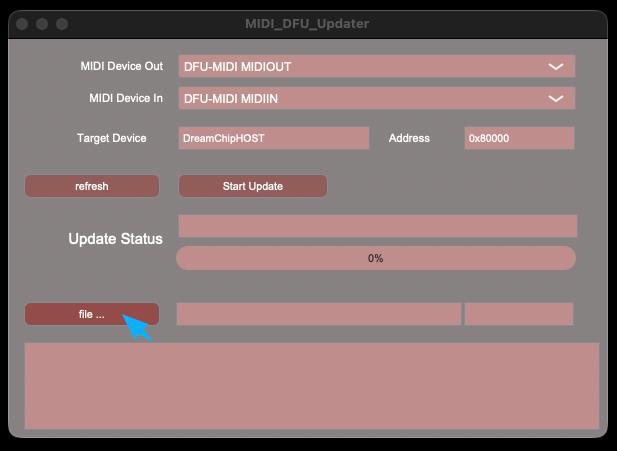Image resolution: width=617 pixels, height=451 pixels.
Task: Click the Target Device label
Action: (x=111, y=138)
